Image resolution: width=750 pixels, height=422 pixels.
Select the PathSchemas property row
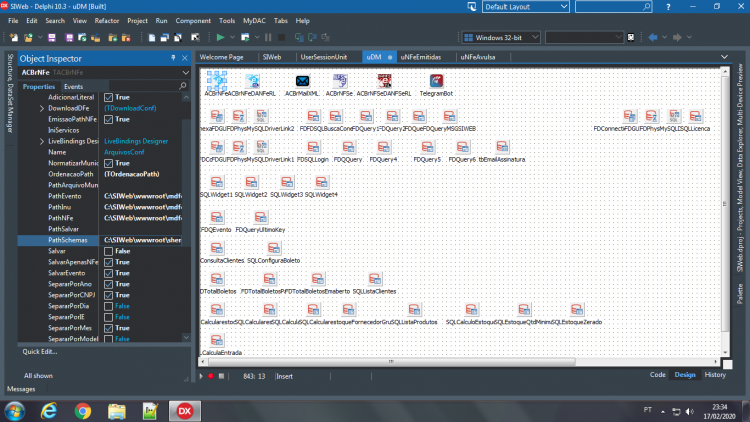(x=99, y=240)
